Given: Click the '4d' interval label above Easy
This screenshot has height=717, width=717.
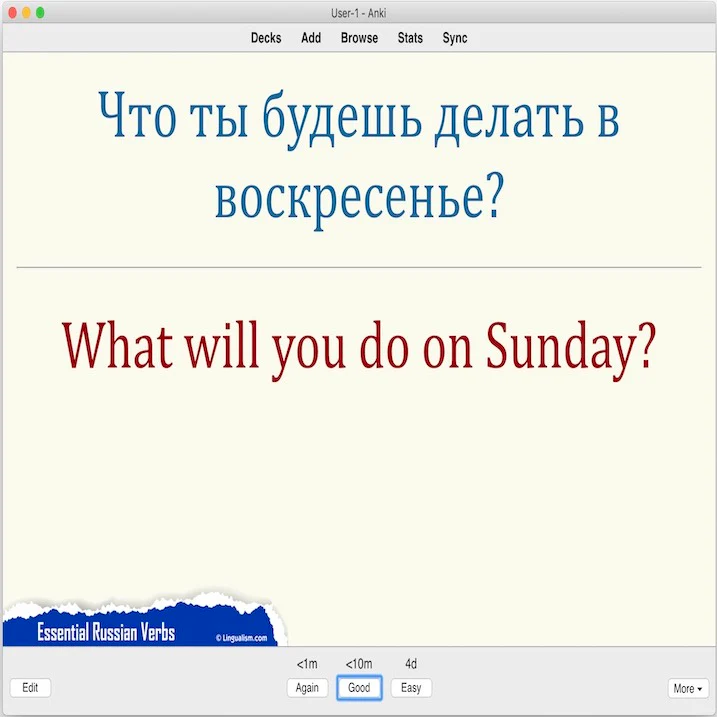Looking at the screenshot, I should [411, 664].
